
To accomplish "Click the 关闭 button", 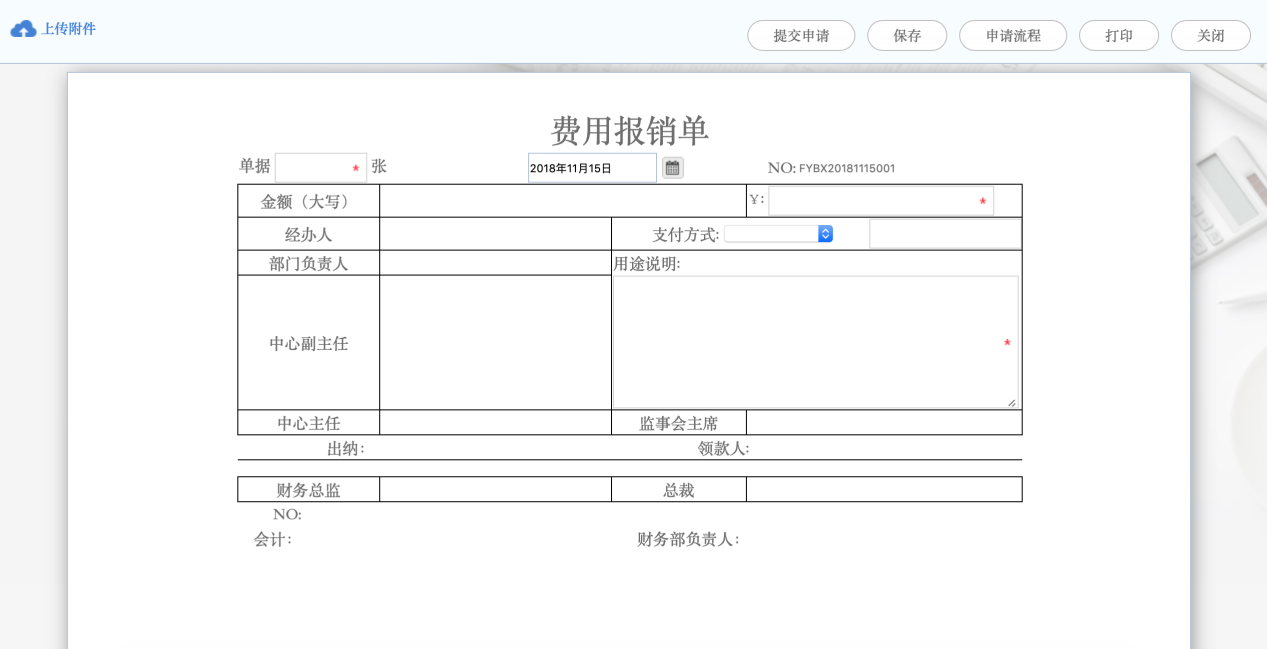I will [x=1210, y=35].
